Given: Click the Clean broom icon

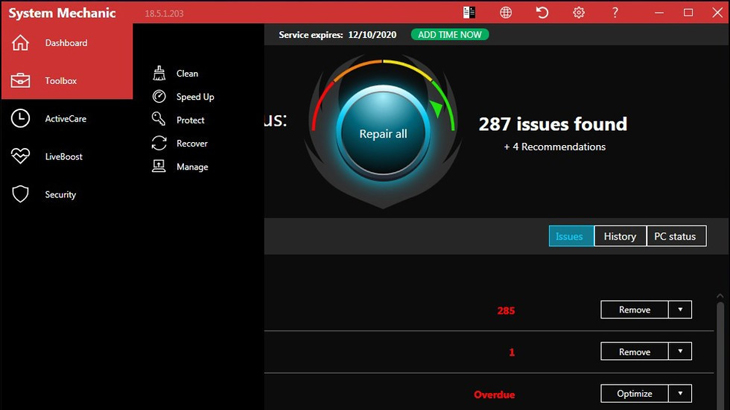Looking at the screenshot, I should click(x=159, y=73).
